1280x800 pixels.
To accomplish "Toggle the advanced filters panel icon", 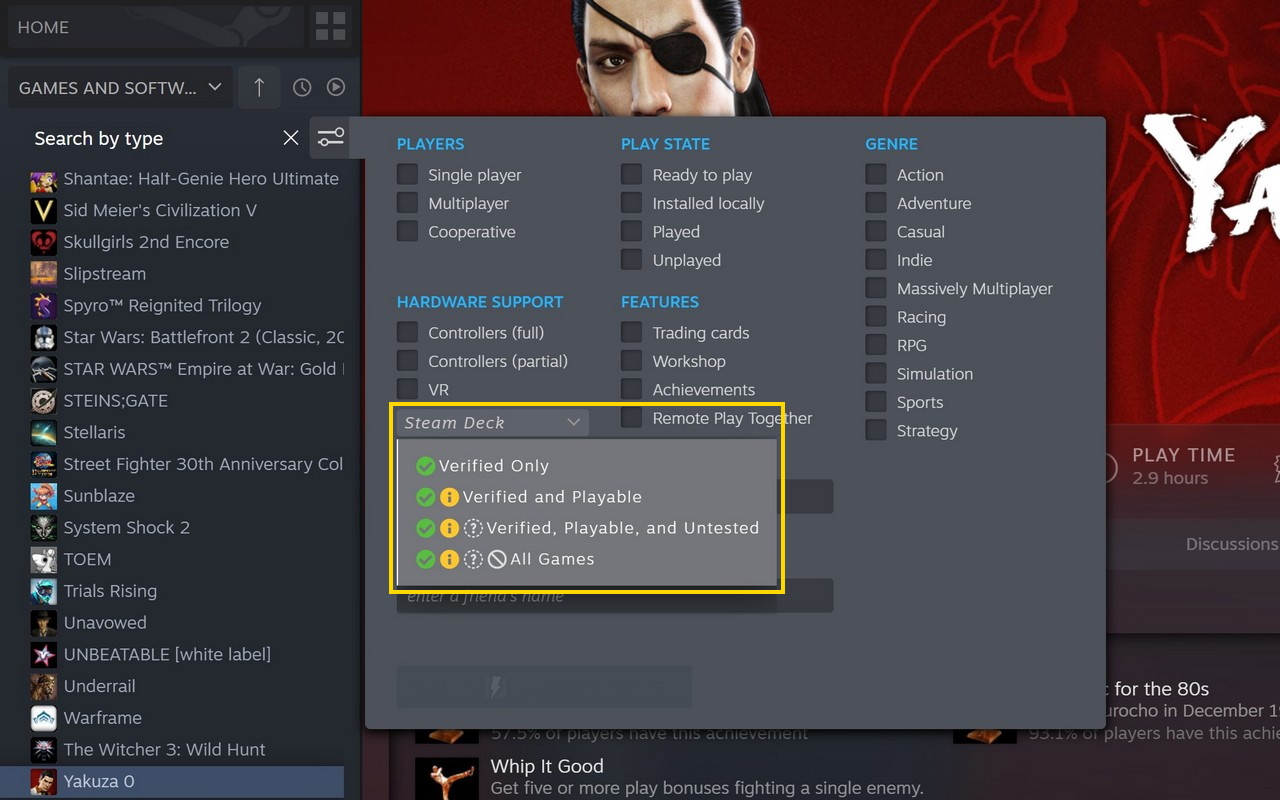I will coord(331,138).
